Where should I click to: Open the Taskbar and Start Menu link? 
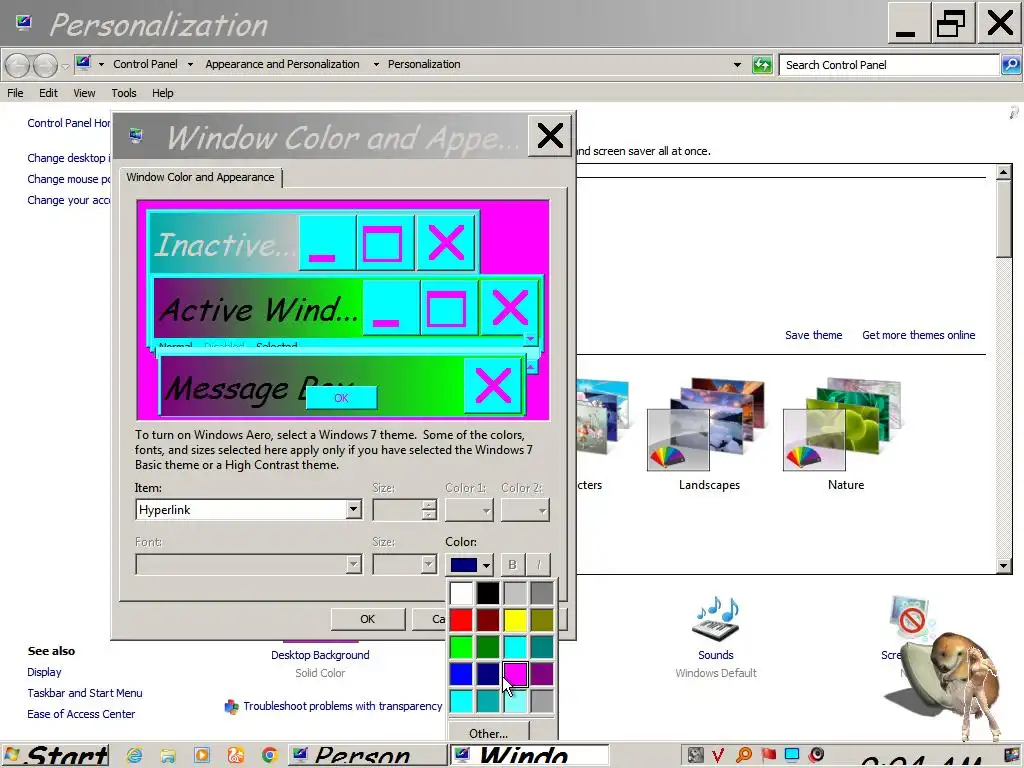tap(85, 693)
